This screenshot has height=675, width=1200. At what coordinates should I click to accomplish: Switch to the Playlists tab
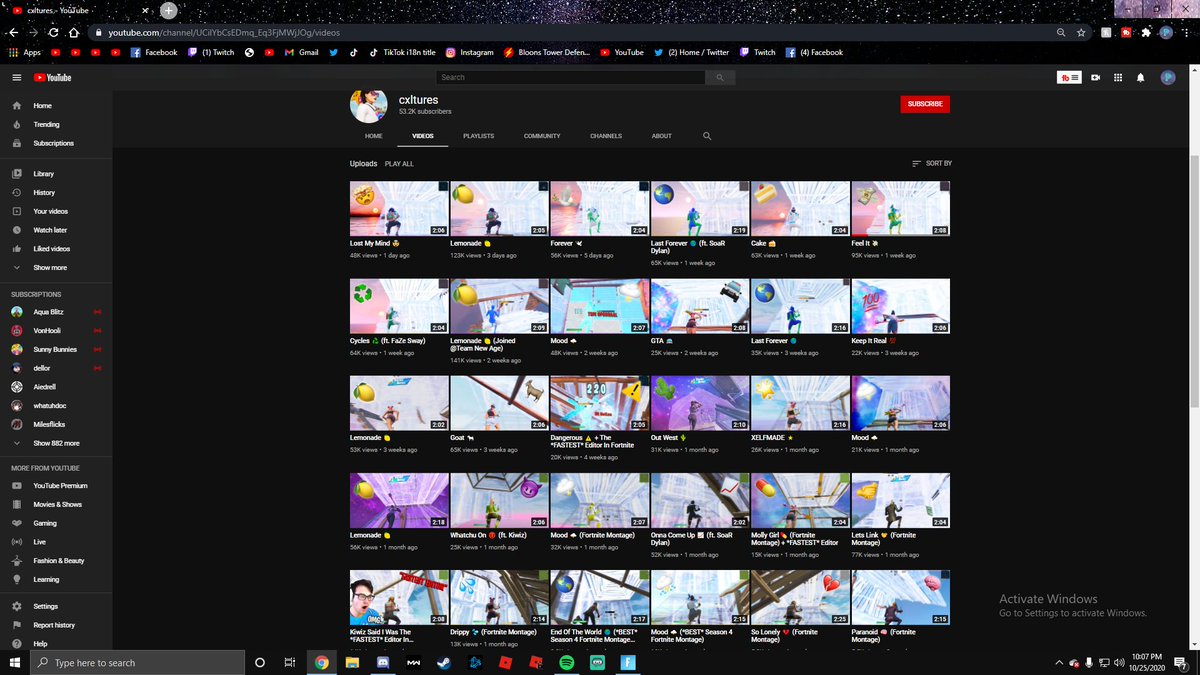478,136
